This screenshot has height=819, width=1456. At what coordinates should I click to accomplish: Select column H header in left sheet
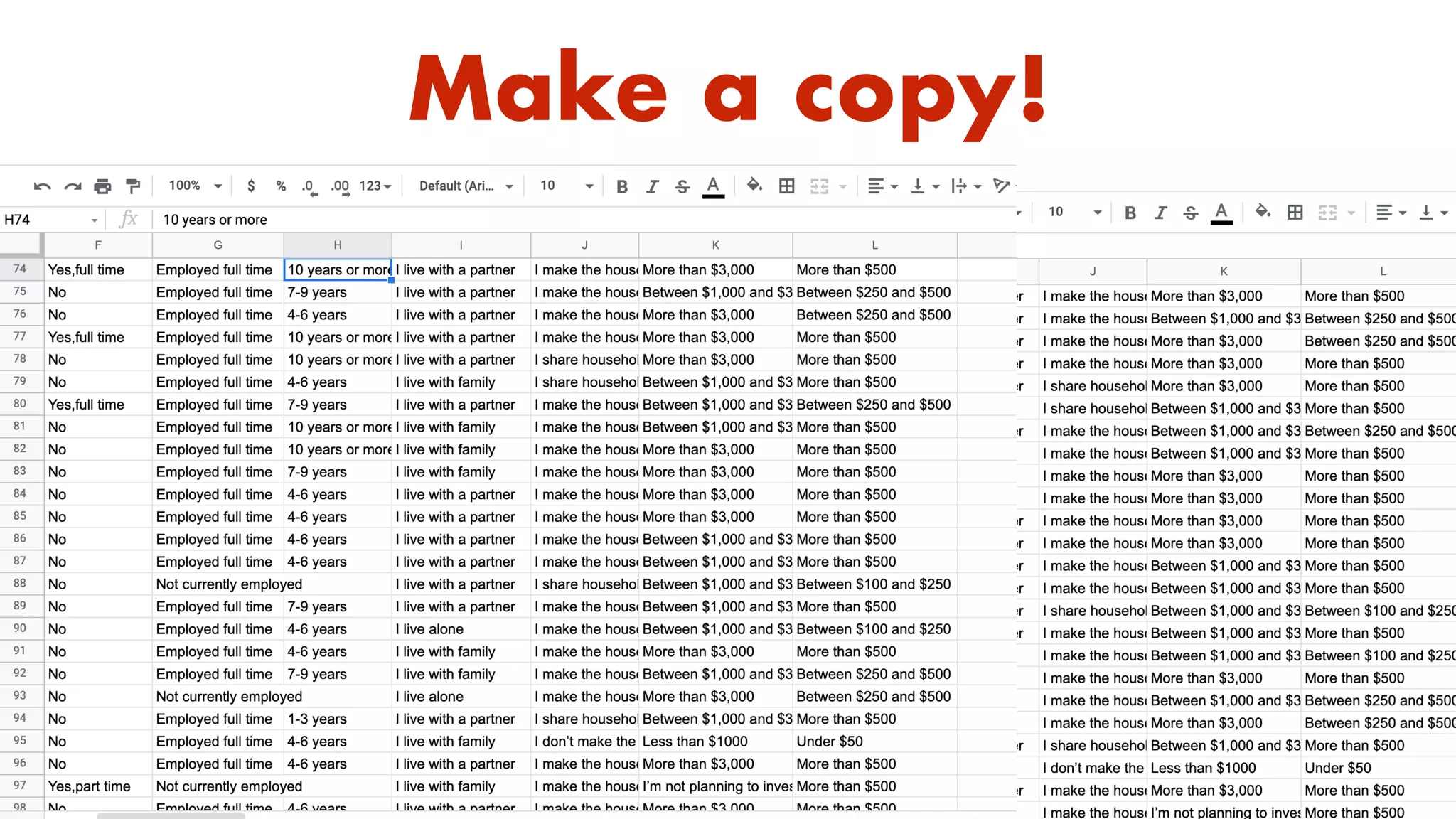(x=338, y=245)
